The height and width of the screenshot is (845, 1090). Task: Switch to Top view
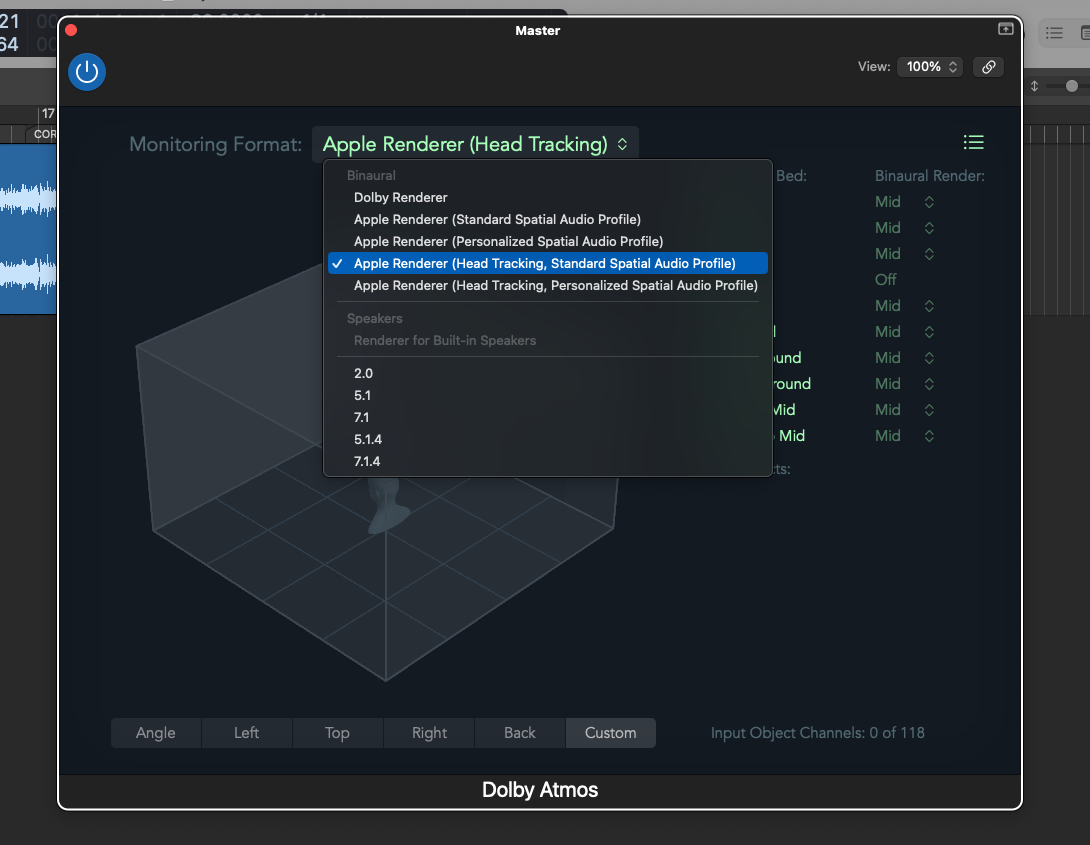point(337,733)
